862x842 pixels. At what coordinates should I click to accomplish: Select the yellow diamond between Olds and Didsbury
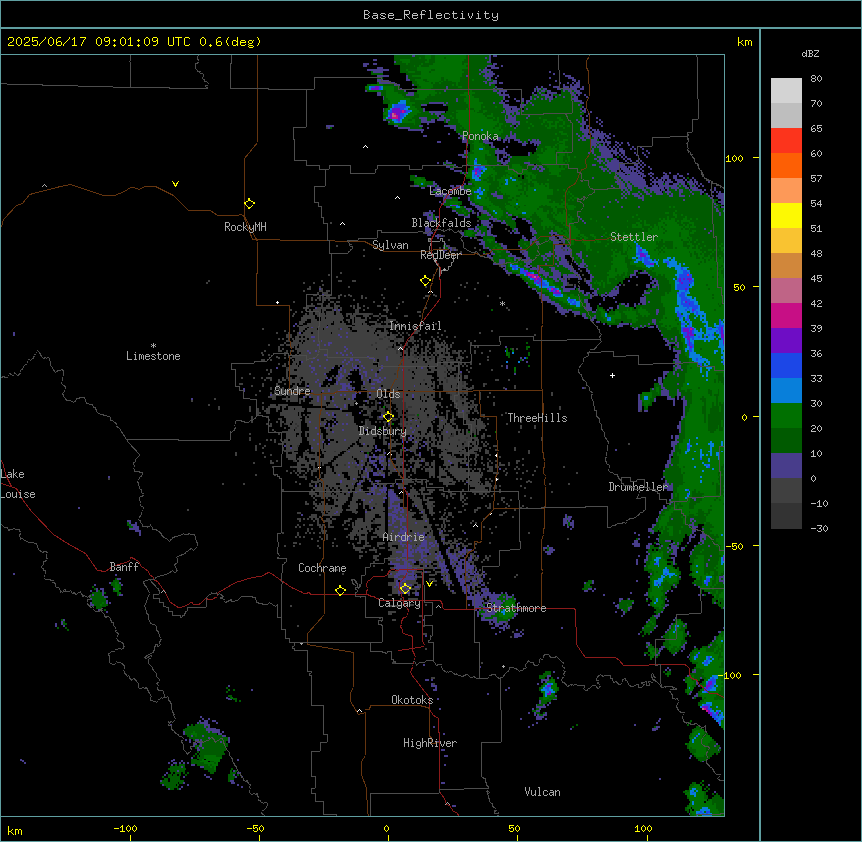388,417
